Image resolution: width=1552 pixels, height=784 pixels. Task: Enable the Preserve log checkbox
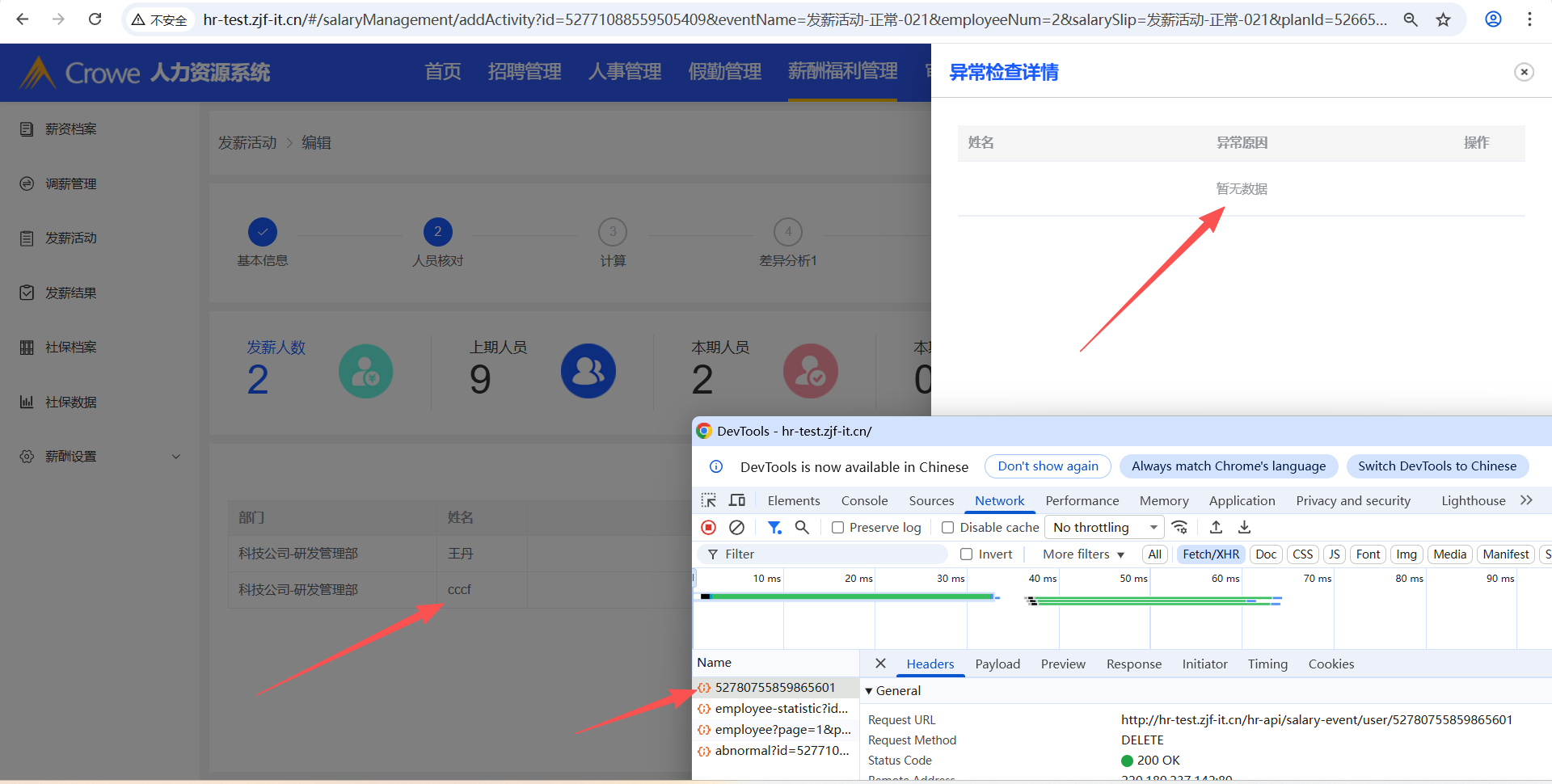pyautogui.click(x=838, y=528)
